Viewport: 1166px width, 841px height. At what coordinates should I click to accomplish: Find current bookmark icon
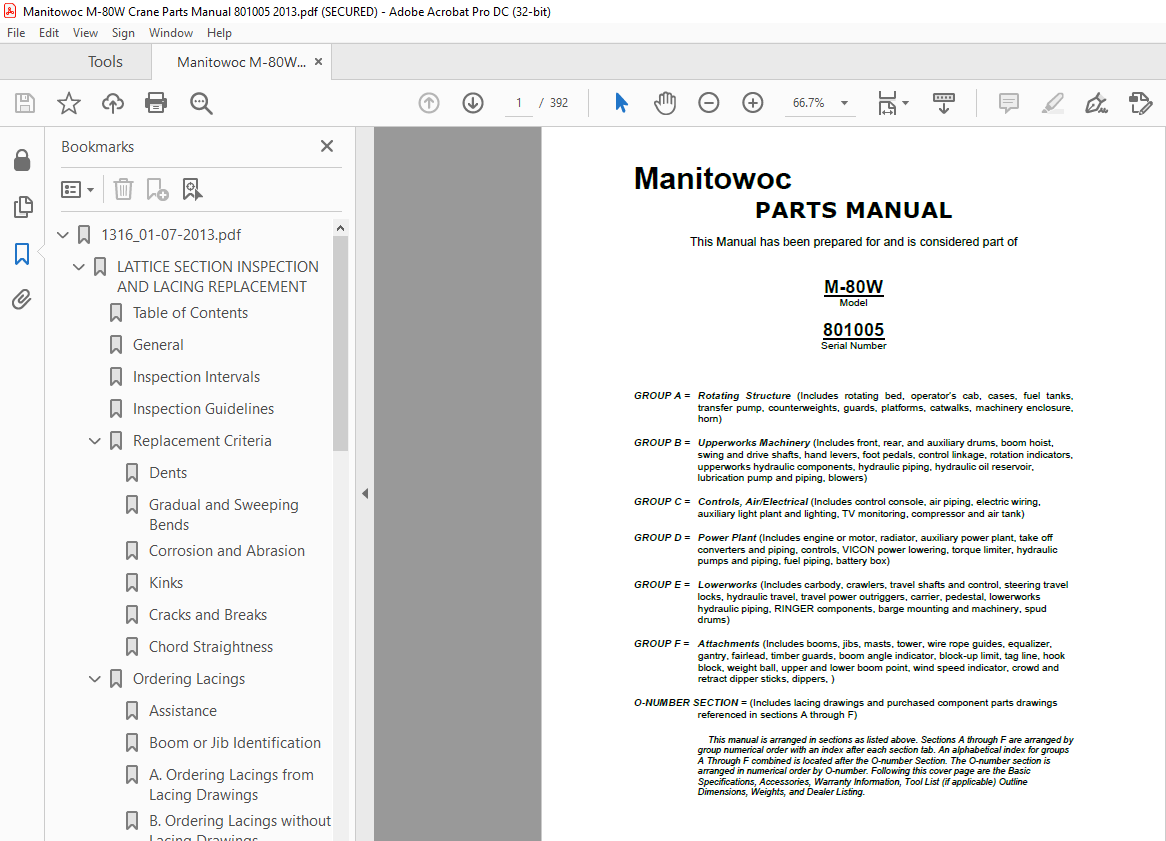coord(192,189)
